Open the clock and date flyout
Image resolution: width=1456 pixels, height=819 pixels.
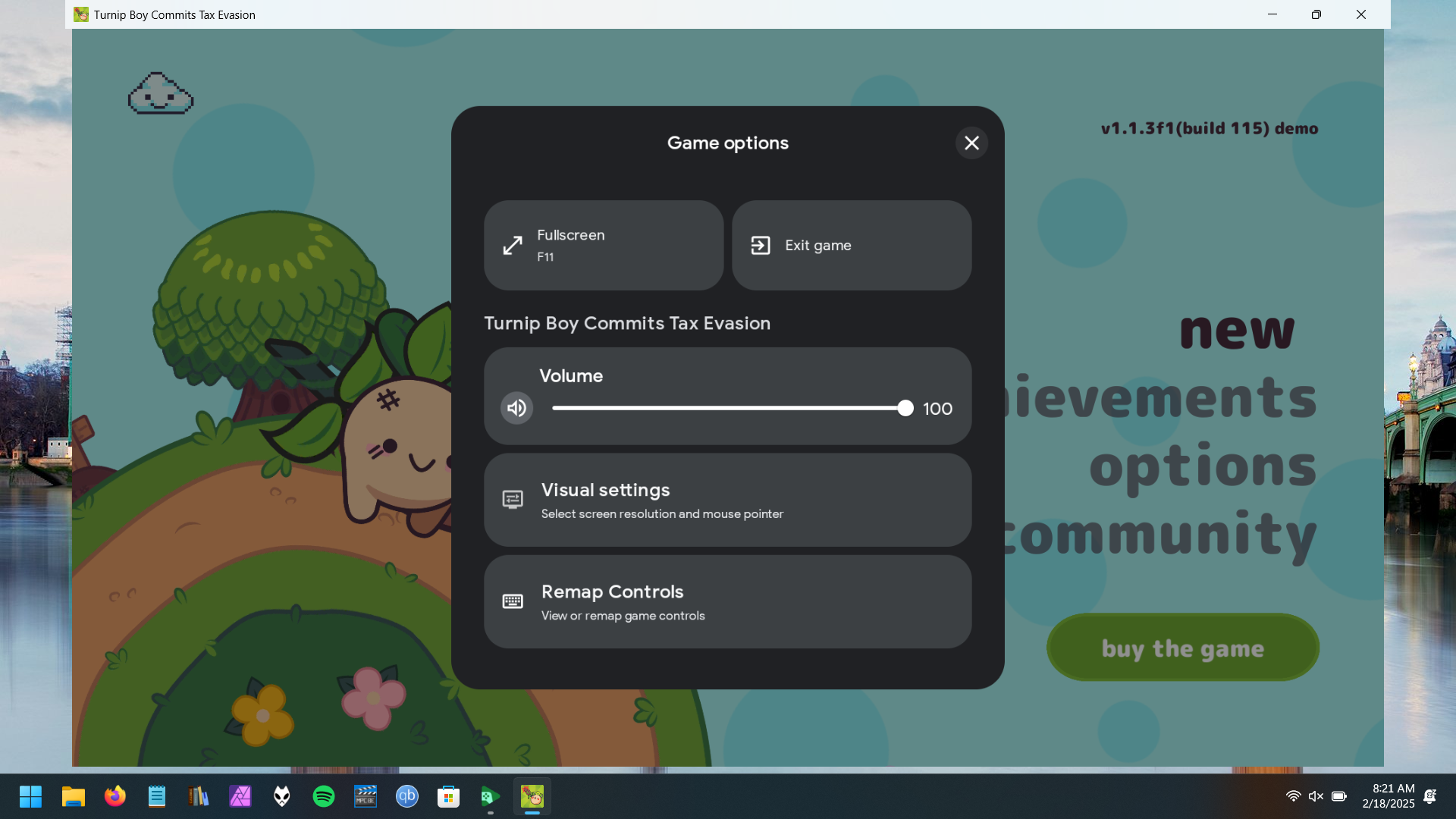pyautogui.click(x=1389, y=796)
